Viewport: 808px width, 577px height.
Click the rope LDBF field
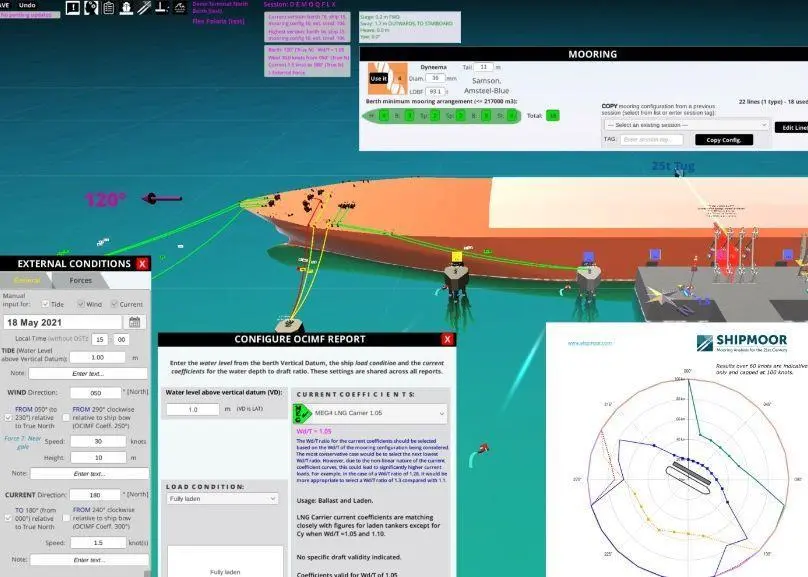point(435,92)
